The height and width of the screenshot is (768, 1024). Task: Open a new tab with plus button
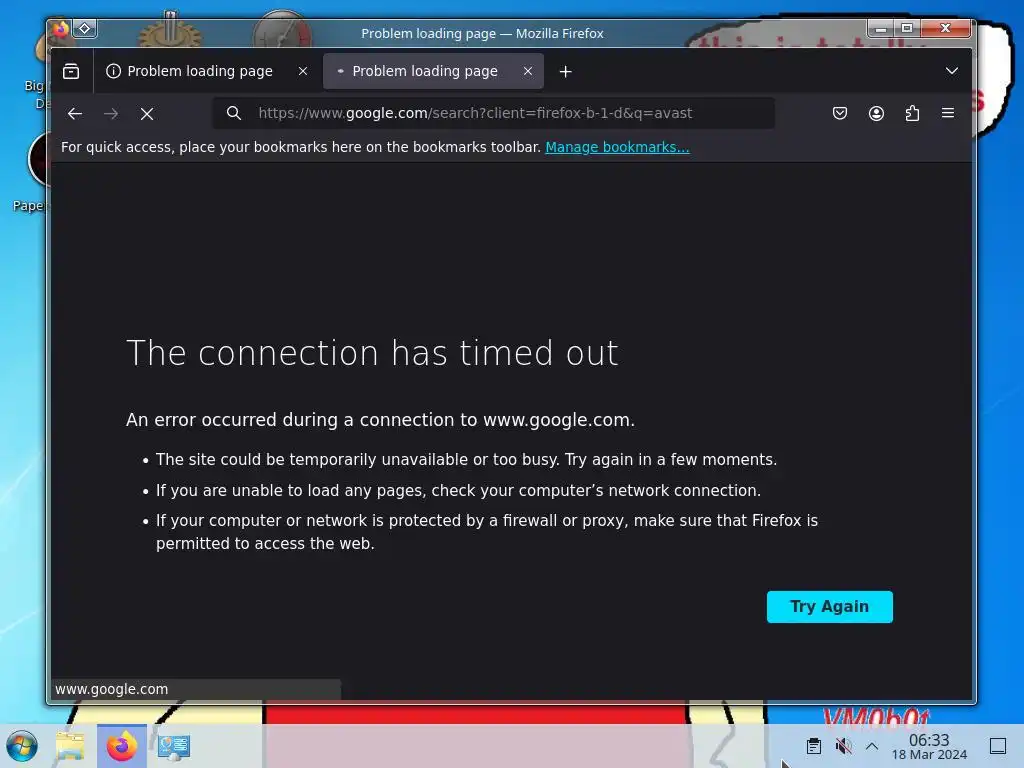point(566,71)
